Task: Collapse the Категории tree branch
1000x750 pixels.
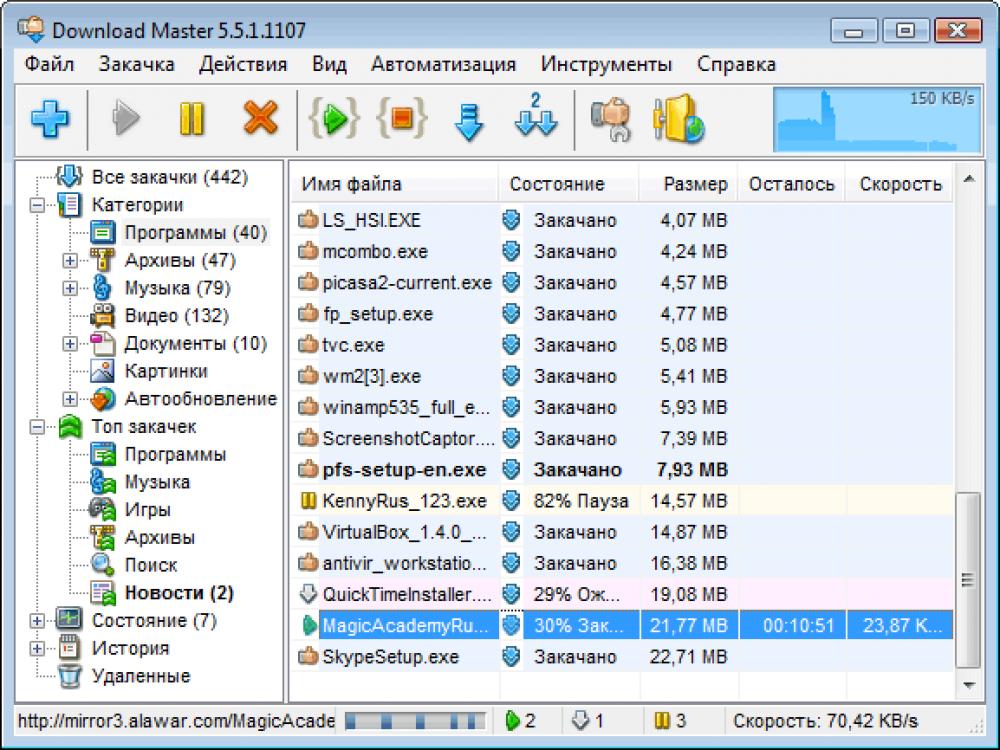Action: (36, 204)
